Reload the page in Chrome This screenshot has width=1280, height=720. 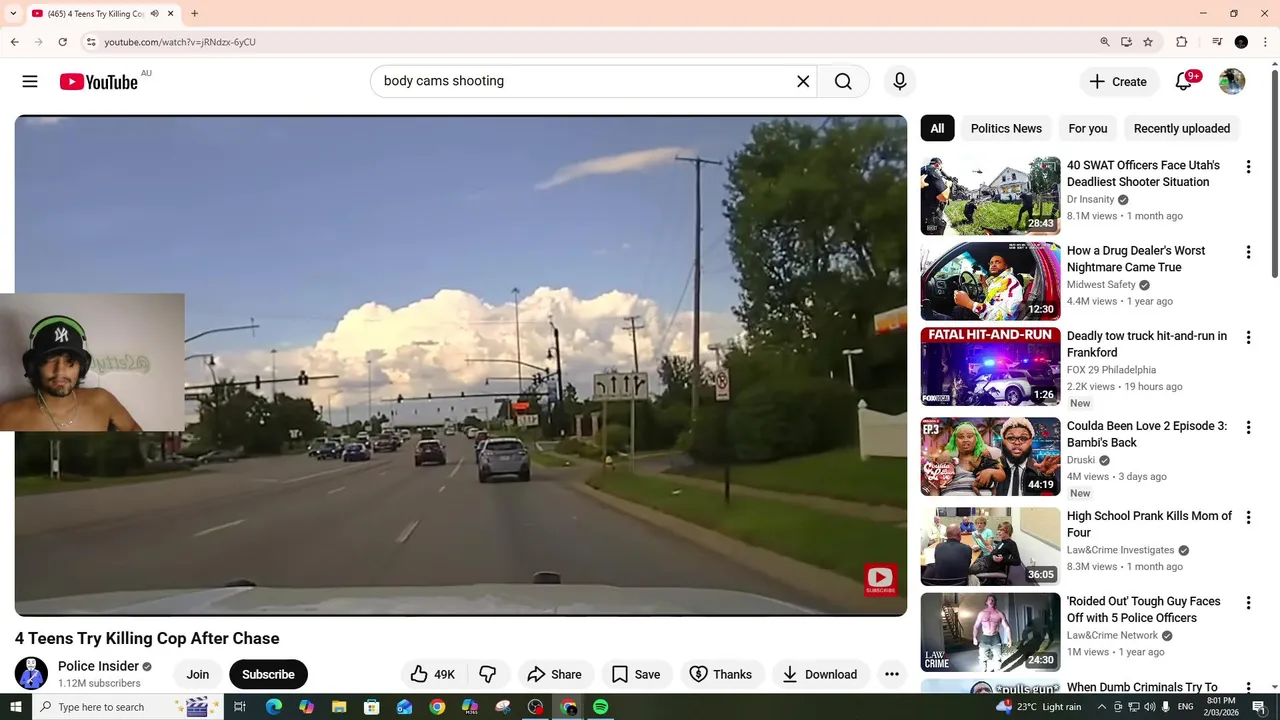[x=62, y=42]
